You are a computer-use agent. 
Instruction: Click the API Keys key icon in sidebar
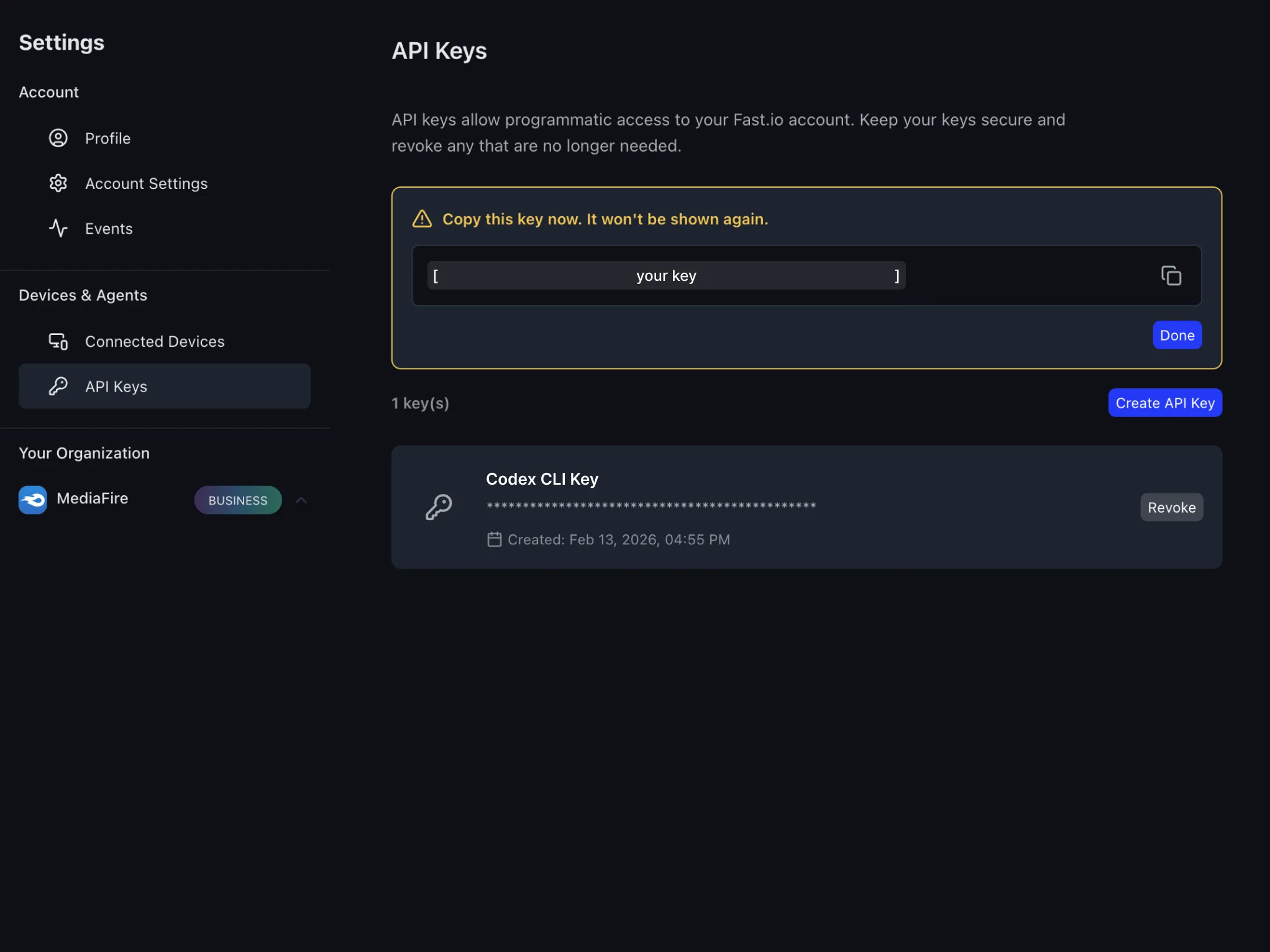pos(58,386)
